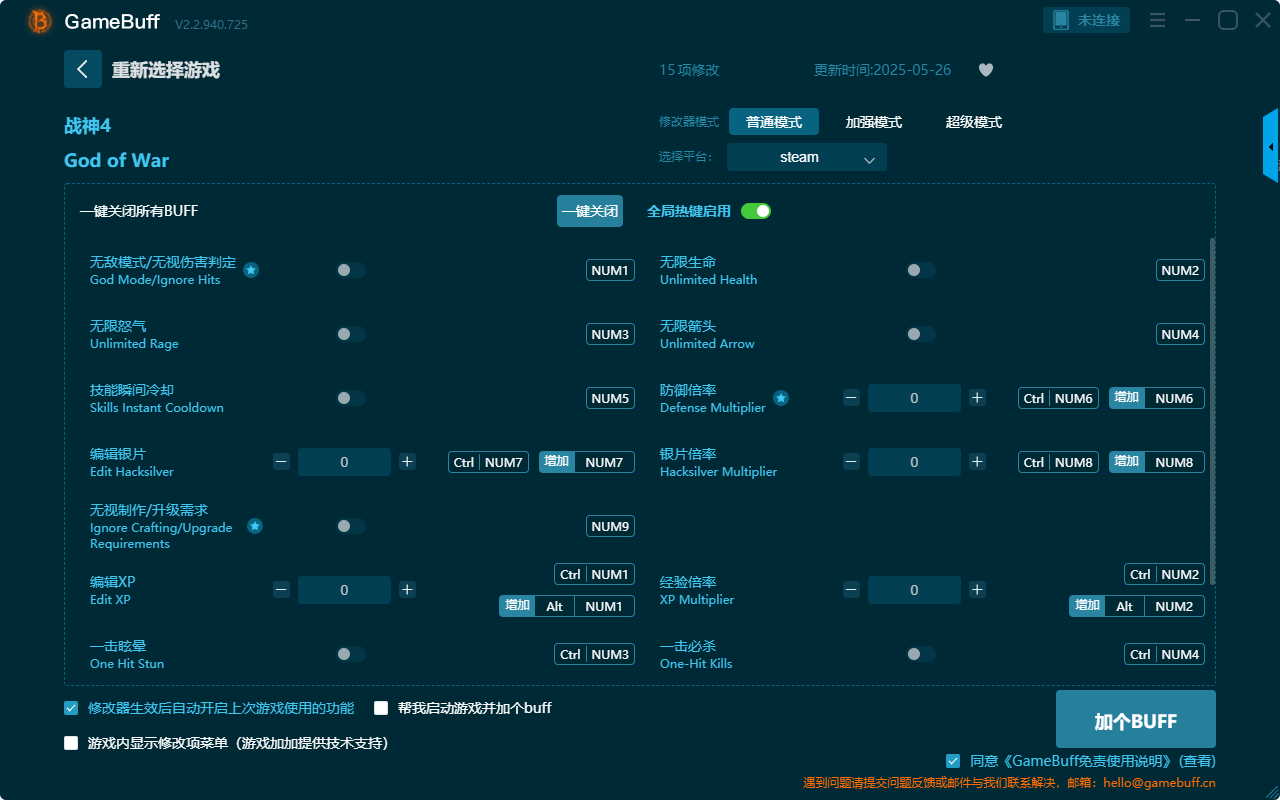Increase XP Multiplier with plus

[977, 590]
